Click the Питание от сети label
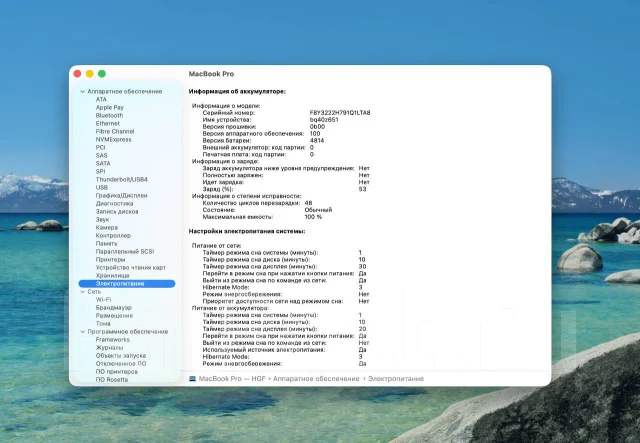This screenshot has height=443, width=640. (x=216, y=246)
